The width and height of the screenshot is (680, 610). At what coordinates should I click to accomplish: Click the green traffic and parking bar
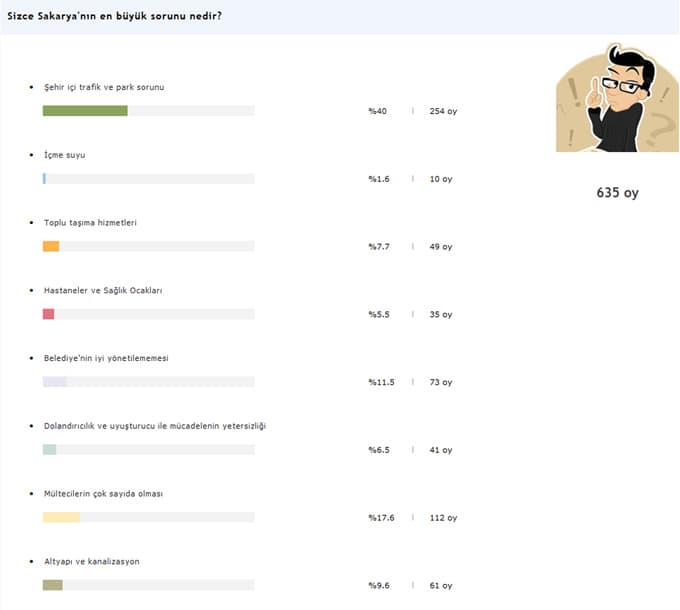(85, 111)
